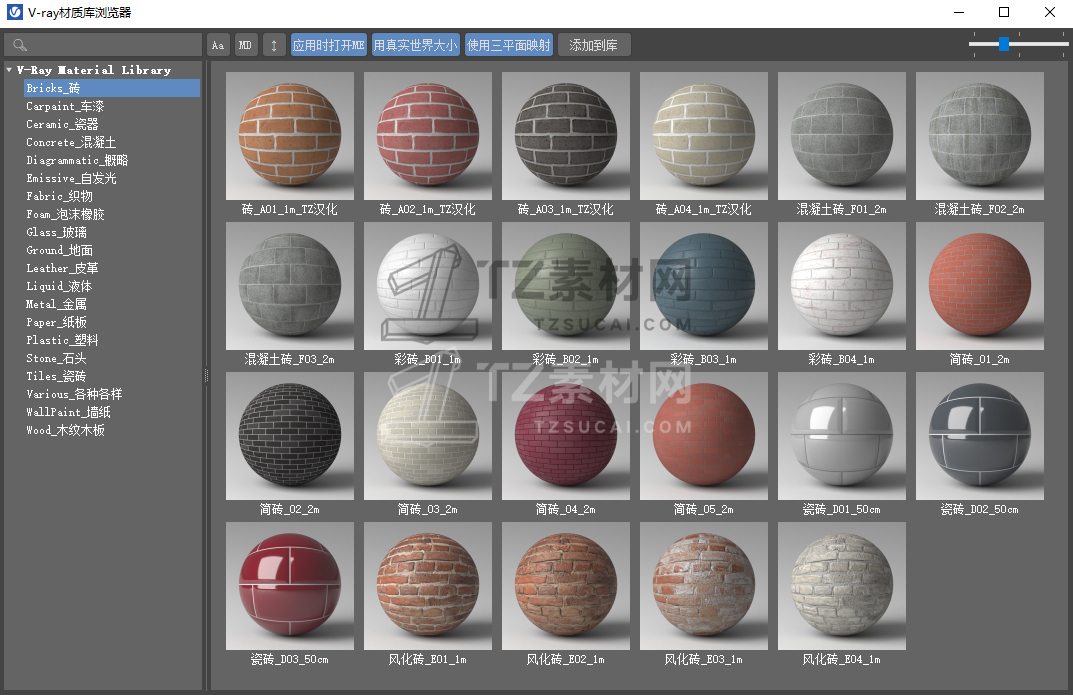The image size is (1073, 695).
Task: Choose the 风化砖_E03_1m weathered brick
Action: [x=703, y=586]
